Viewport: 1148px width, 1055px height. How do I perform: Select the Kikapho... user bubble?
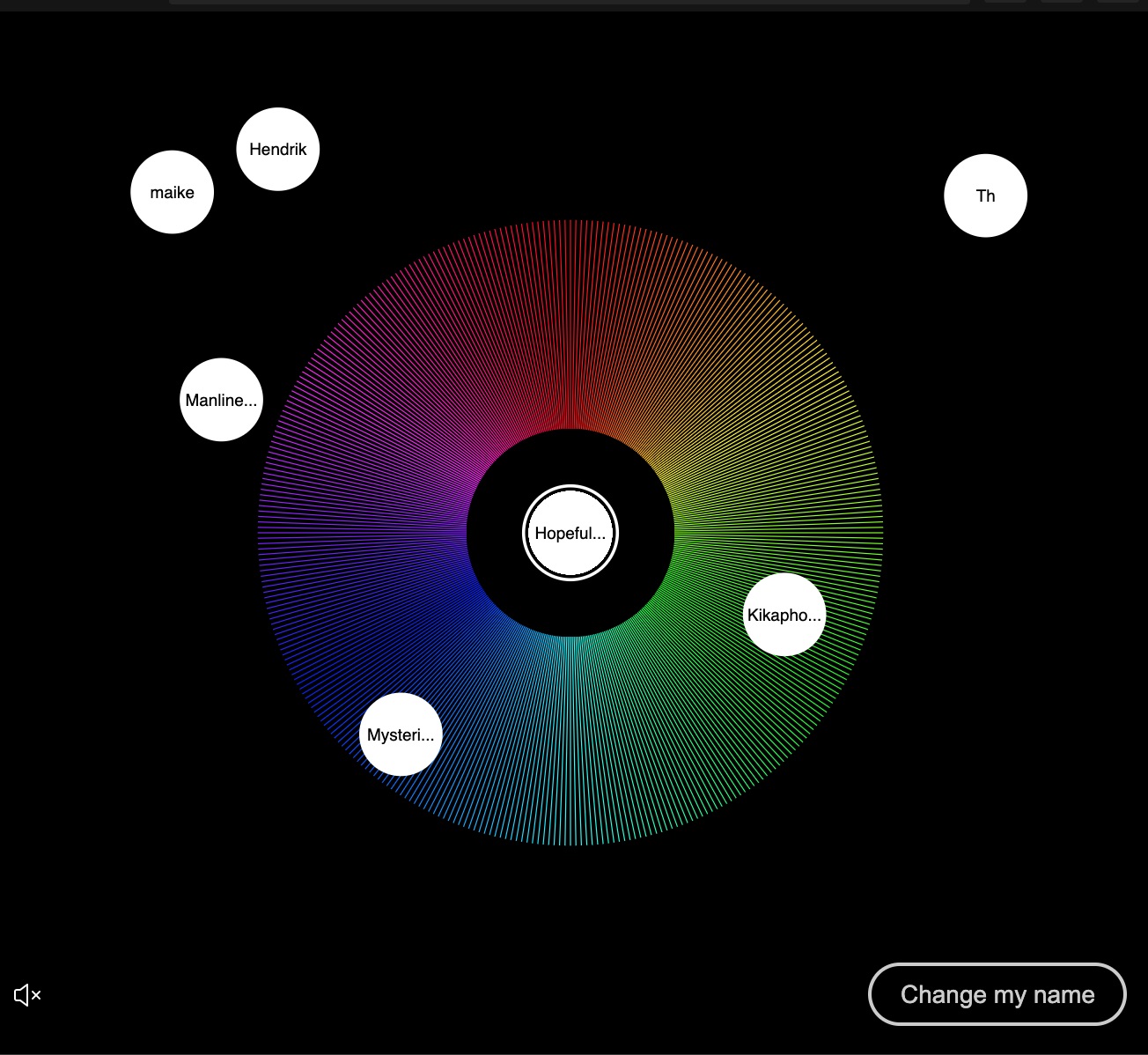784,615
